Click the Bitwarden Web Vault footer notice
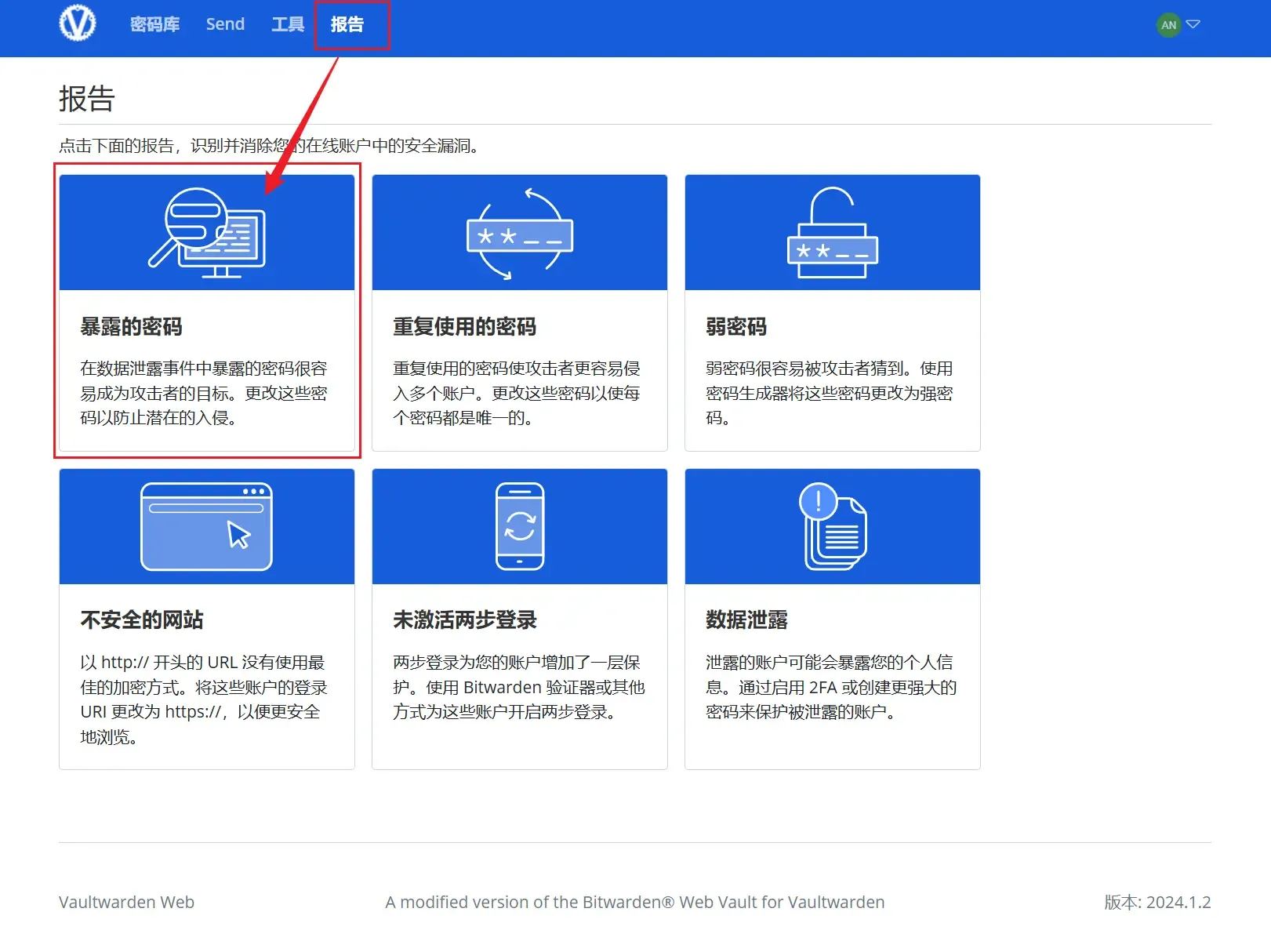This screenshot has width=1271, height=952. (x=635, y=902)
